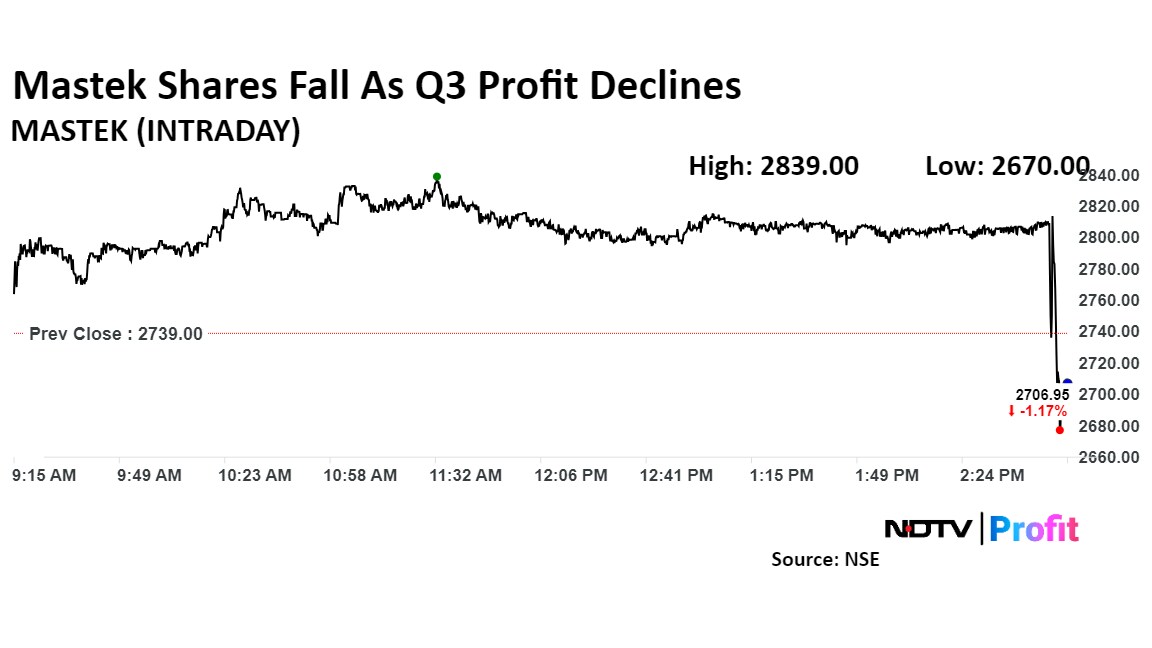The height and width of the screenshot is (648, 1152).
Task: Click the red down arrow beside -1.17%
Action: pyautogui.click(x=1011, y=411)
